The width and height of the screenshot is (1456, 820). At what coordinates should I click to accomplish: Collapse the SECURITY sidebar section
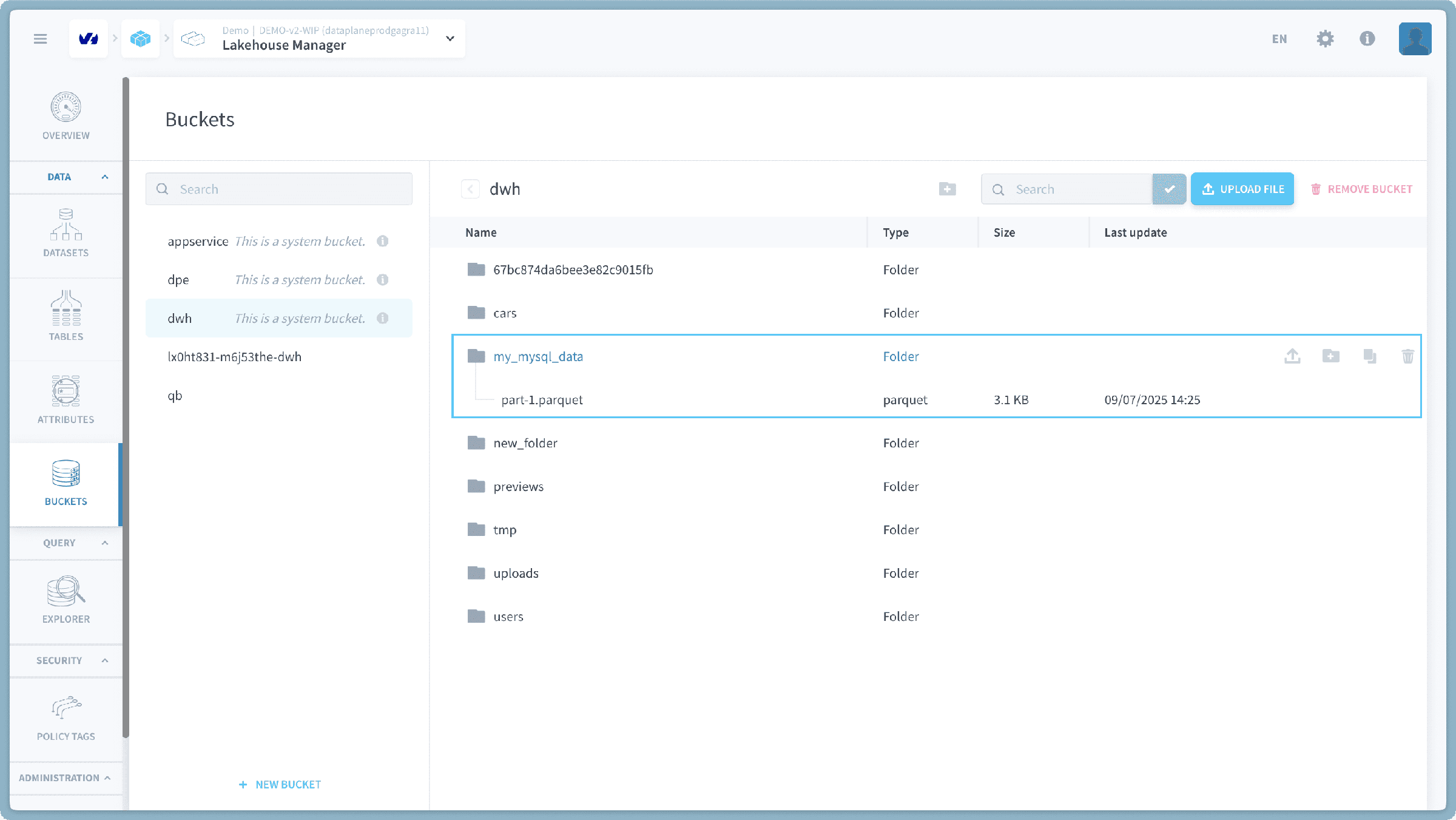[66, 660]
